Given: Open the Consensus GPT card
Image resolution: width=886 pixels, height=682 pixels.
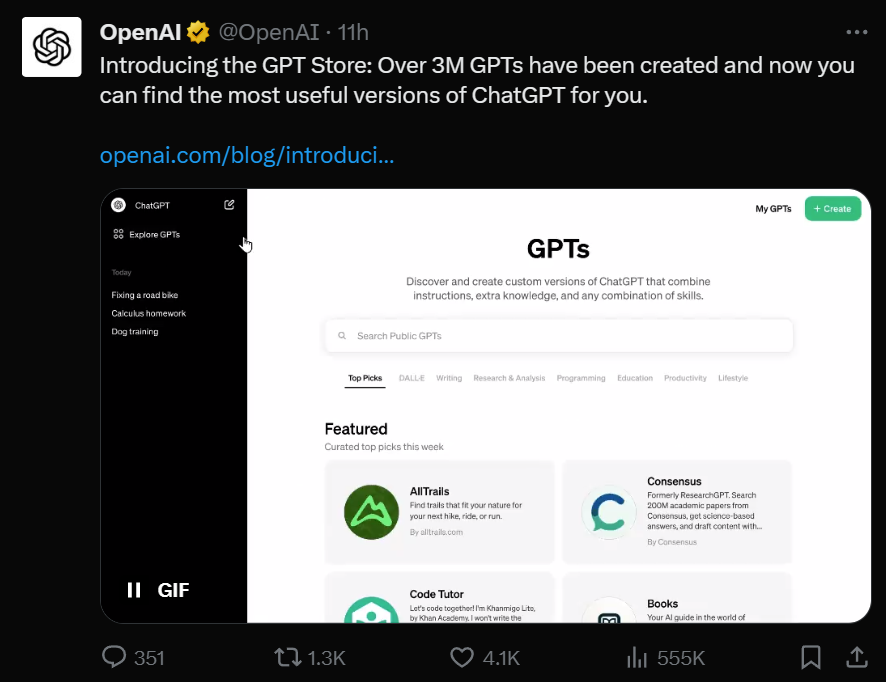Looking at the screenshot, I should pyautogui.click(x=677, y=512).
